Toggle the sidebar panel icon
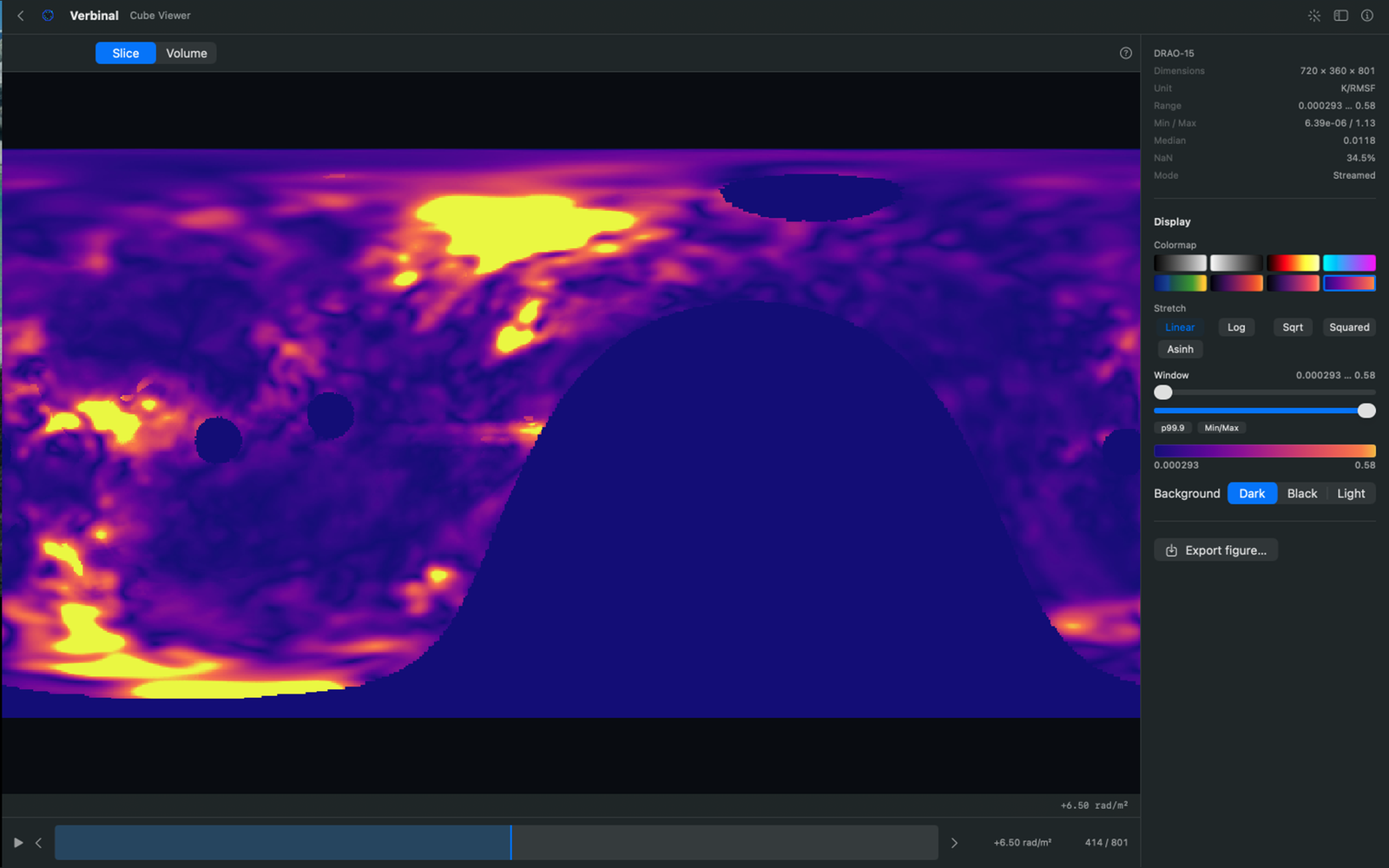 [x=1340, y=16]
